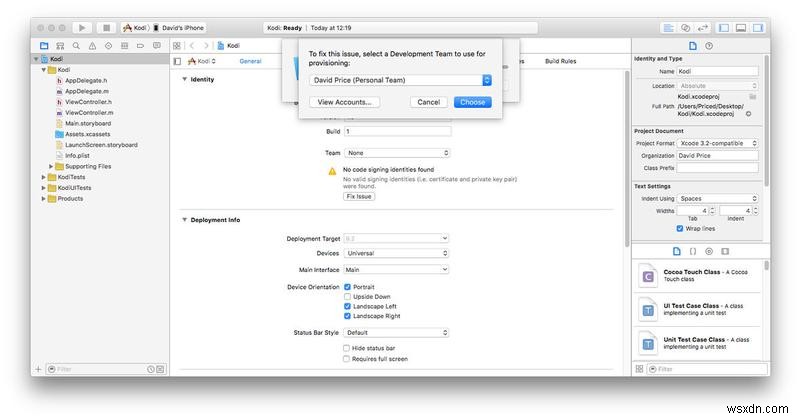Select the Assistant editor icon
800x419 pixels.
pos(686,28)
